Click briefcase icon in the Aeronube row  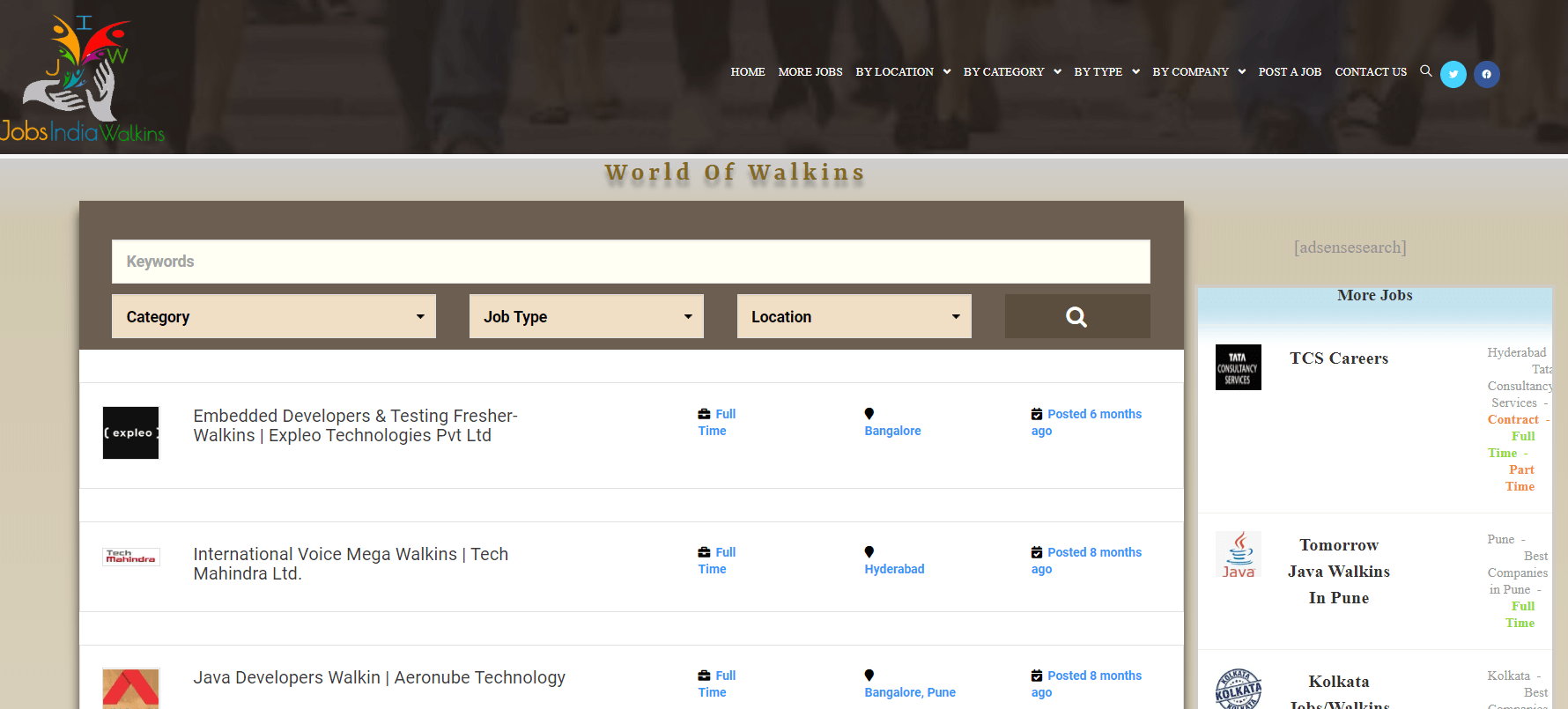point(704,676)
